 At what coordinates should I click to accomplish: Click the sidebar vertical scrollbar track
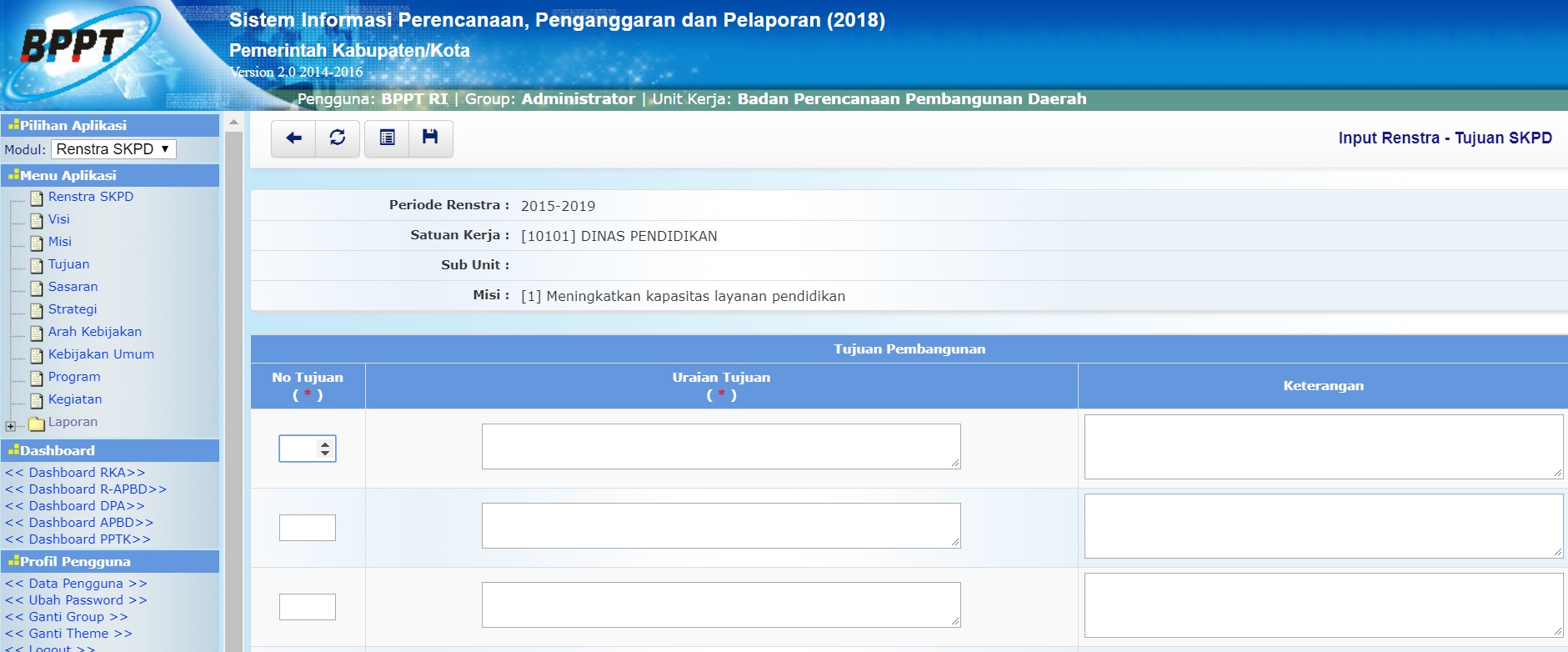click(x=233, y=392)
